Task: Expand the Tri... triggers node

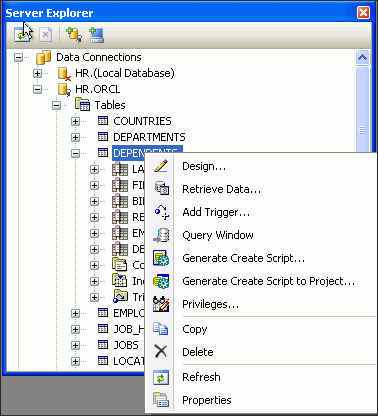Action: coord(94,297)
